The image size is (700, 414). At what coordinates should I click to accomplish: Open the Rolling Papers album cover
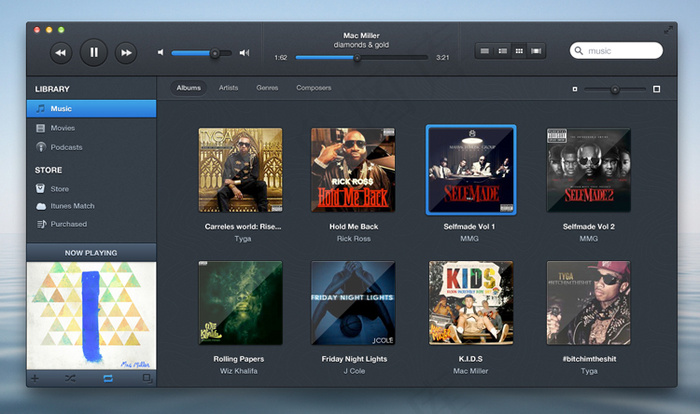tap(241, 303)
